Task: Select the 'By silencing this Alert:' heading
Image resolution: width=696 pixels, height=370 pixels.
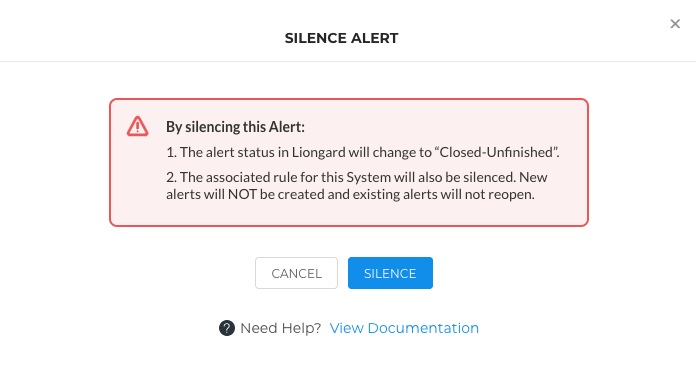Action: click(235, 127)
